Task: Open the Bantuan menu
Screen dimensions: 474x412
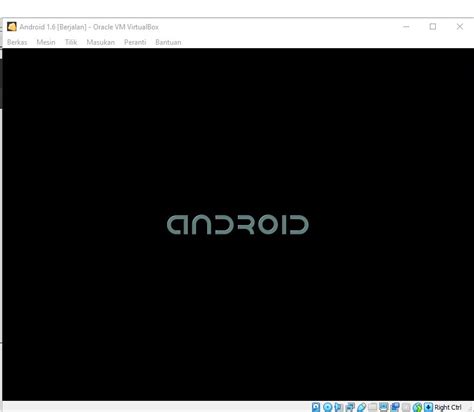Action: [168, 42]
